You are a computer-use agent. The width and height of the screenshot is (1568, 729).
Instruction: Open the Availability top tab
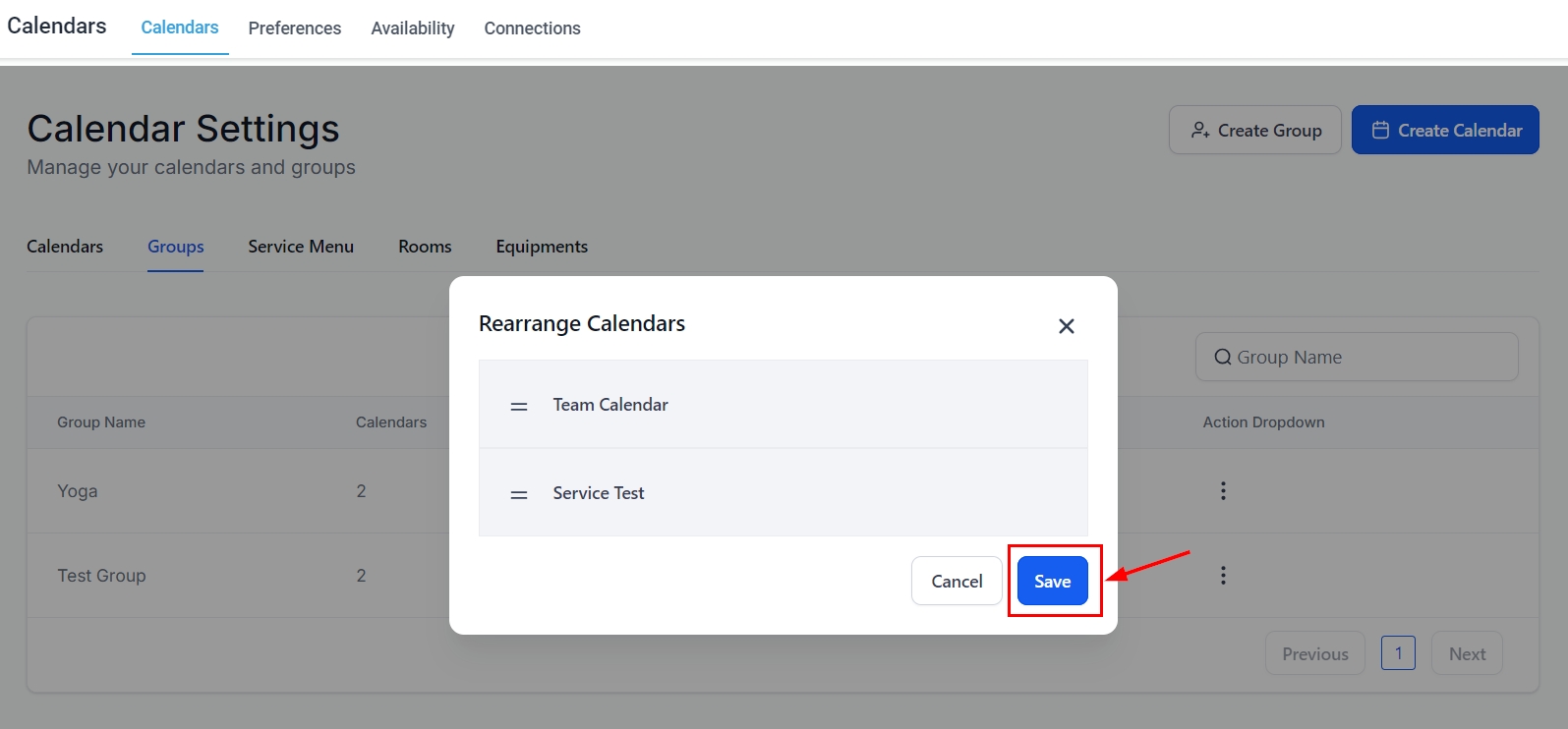tap(412, 28)
